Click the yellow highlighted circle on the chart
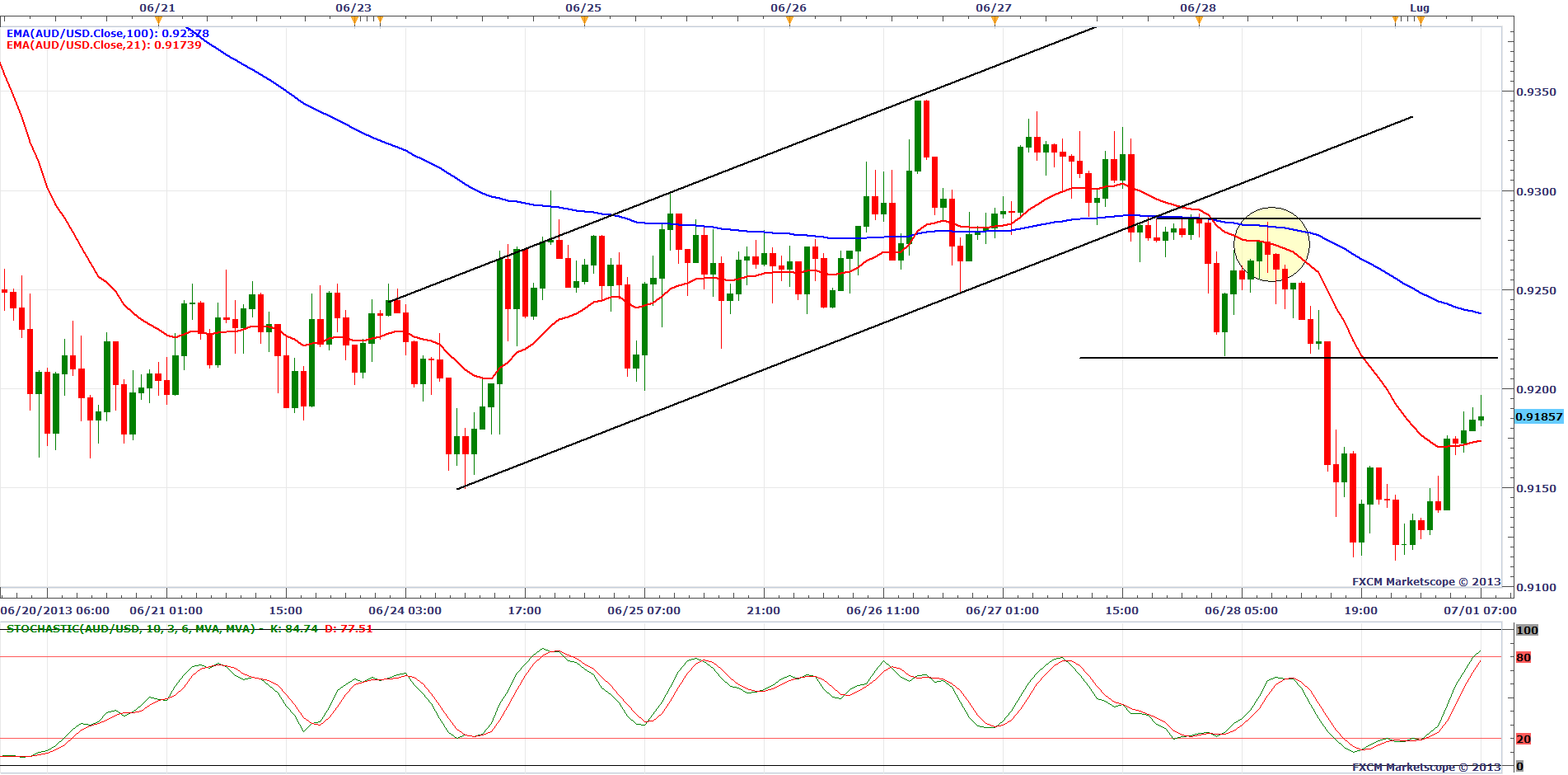The width and height of the screenshot is (1568, 775). click(x=1271, y=244)
